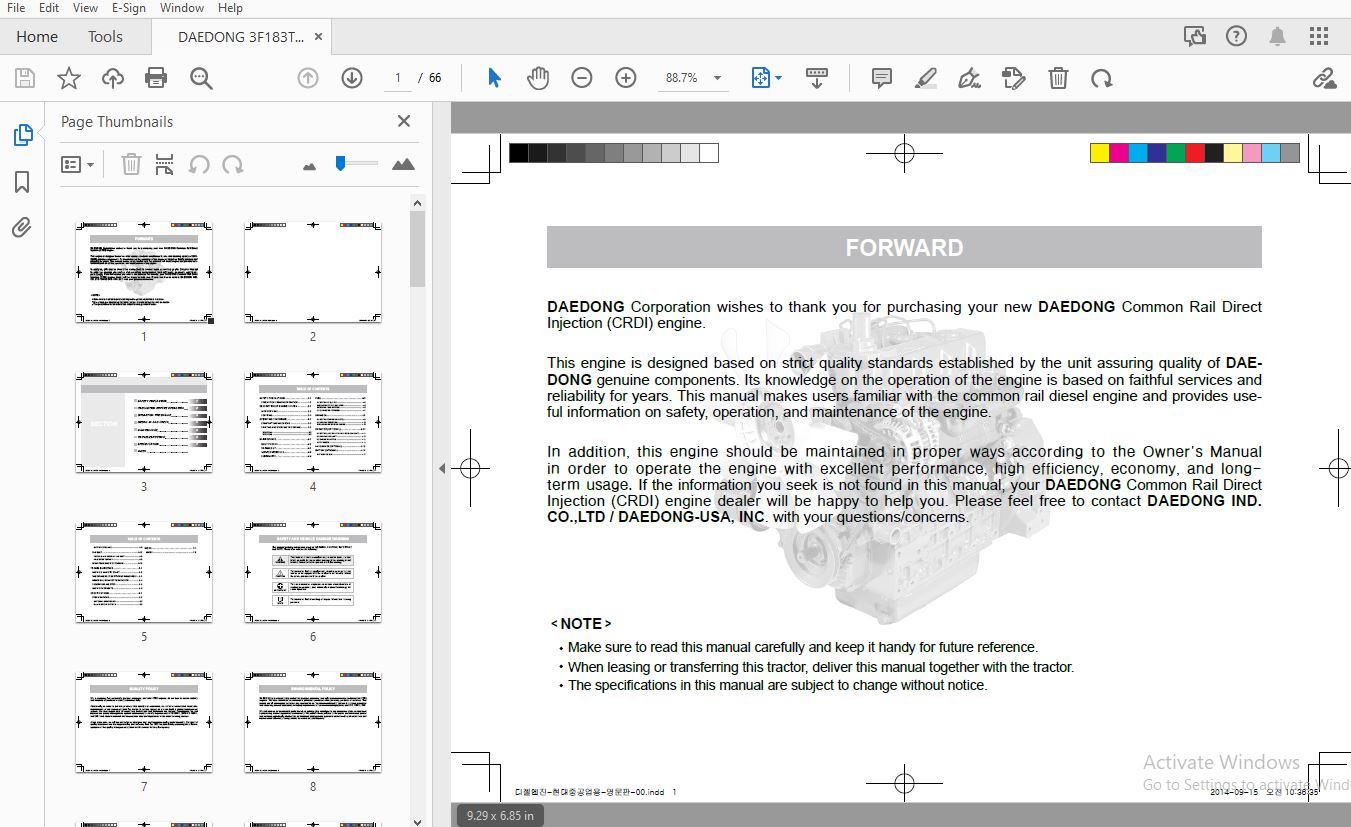
Task: Open the Sign document pen tool
Action: coord(969,78)
